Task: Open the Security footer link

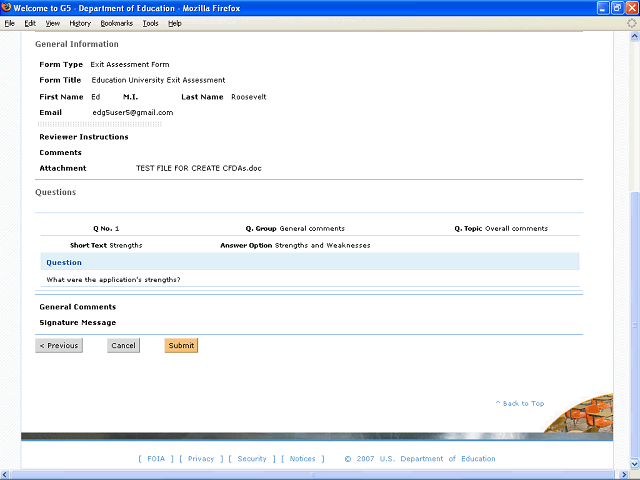Action: 252,458
